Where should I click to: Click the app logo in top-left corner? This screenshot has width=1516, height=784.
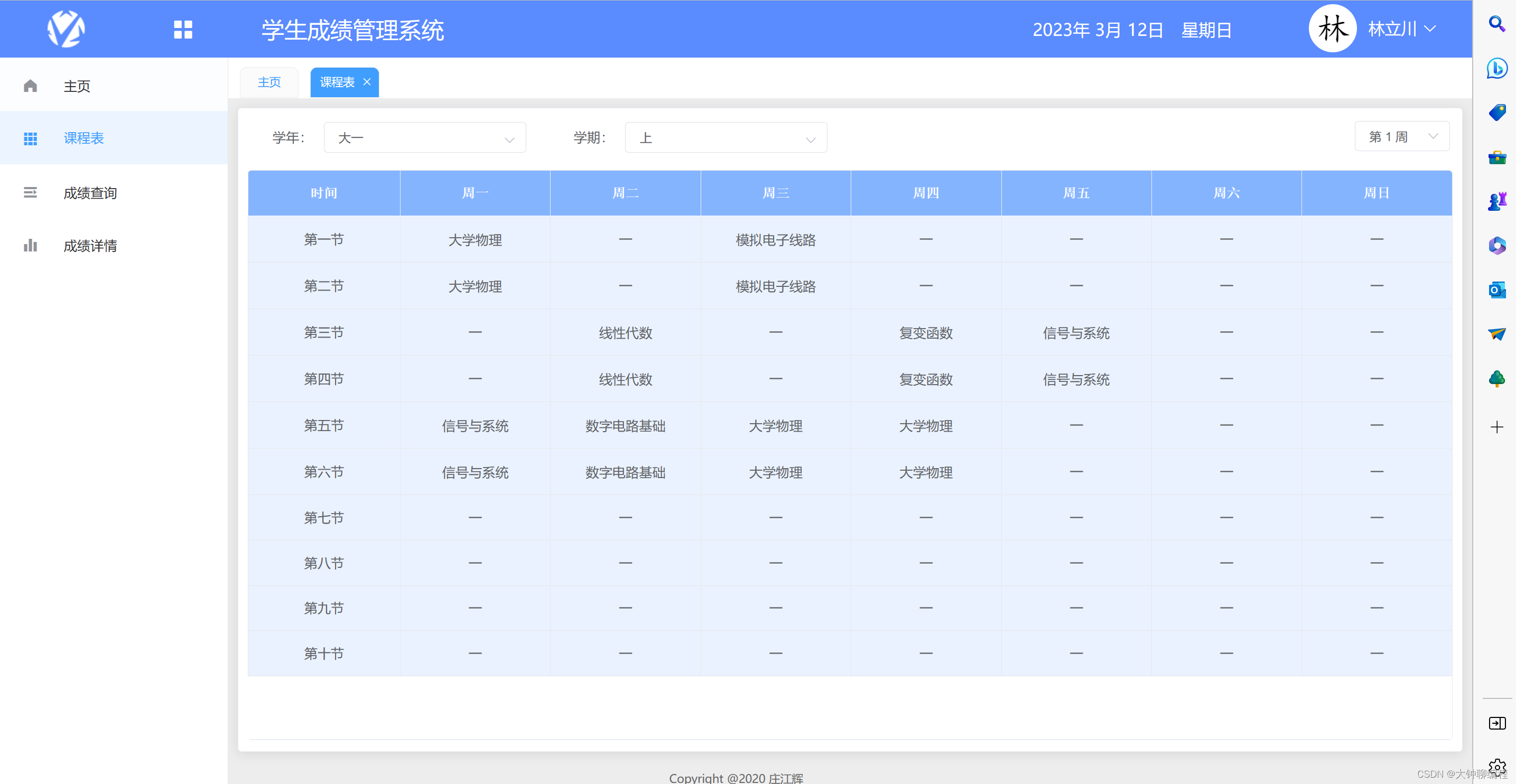tap(66, 29)
